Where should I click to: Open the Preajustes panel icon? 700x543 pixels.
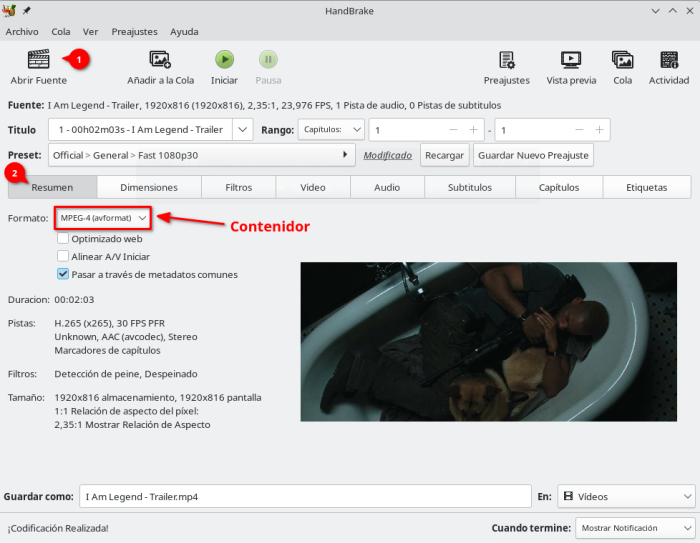tap(507, 60)
